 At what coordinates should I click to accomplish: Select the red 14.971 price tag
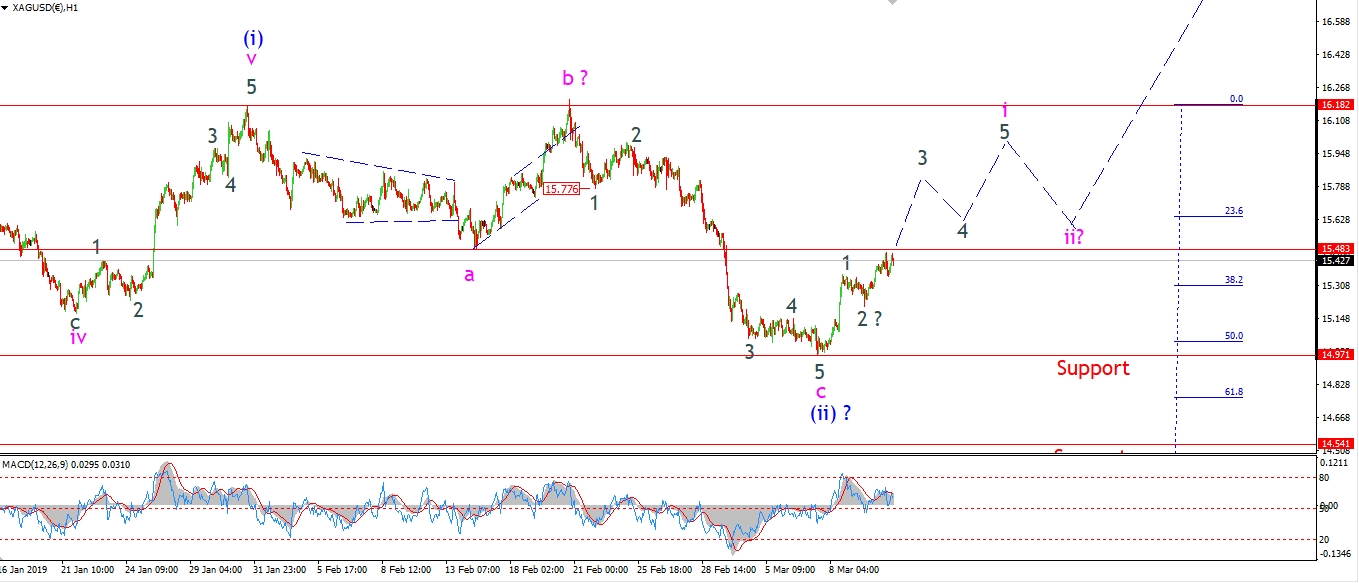tap(1336, 355)
